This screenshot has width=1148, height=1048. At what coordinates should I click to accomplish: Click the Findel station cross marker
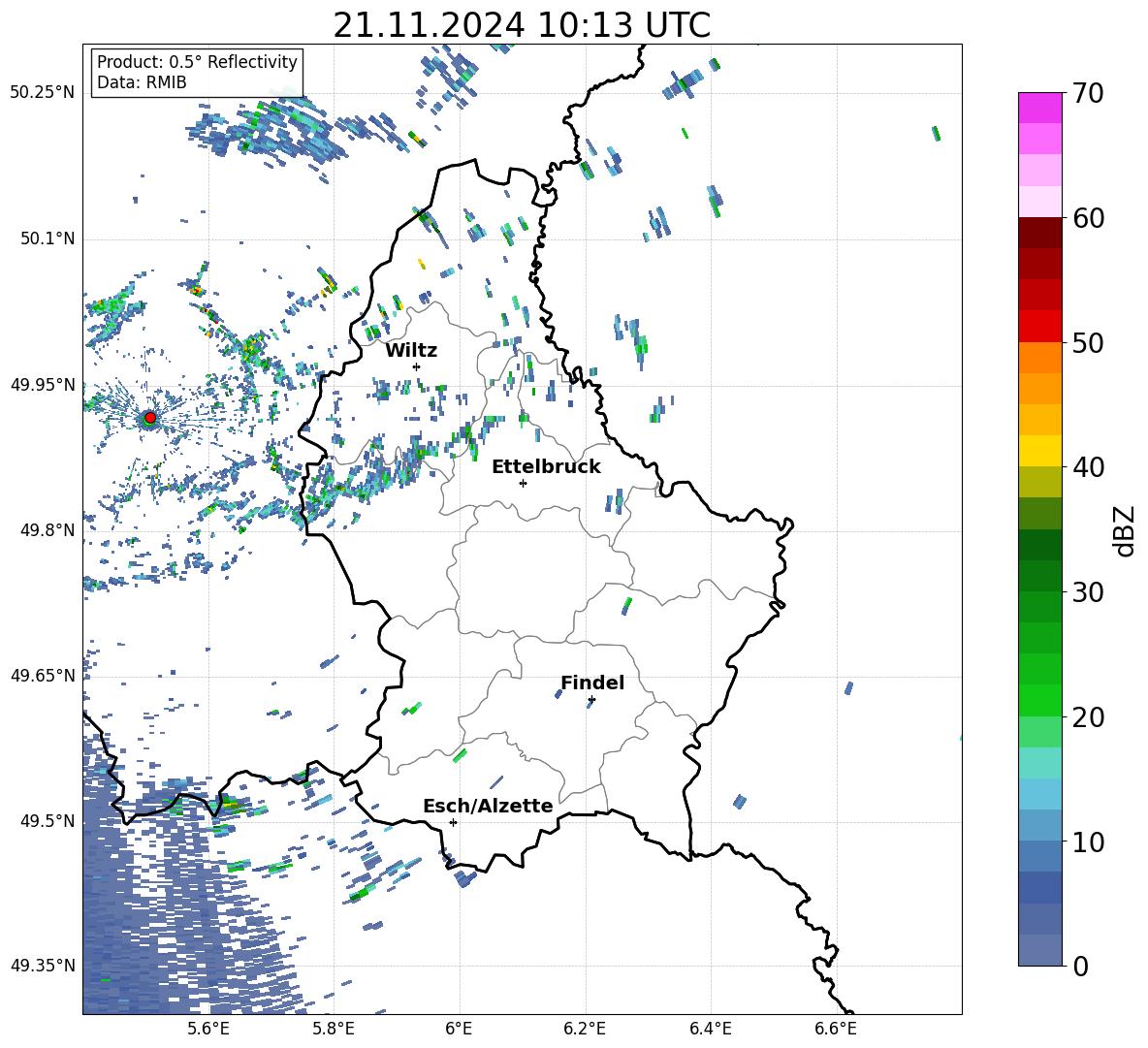point(591,700)
